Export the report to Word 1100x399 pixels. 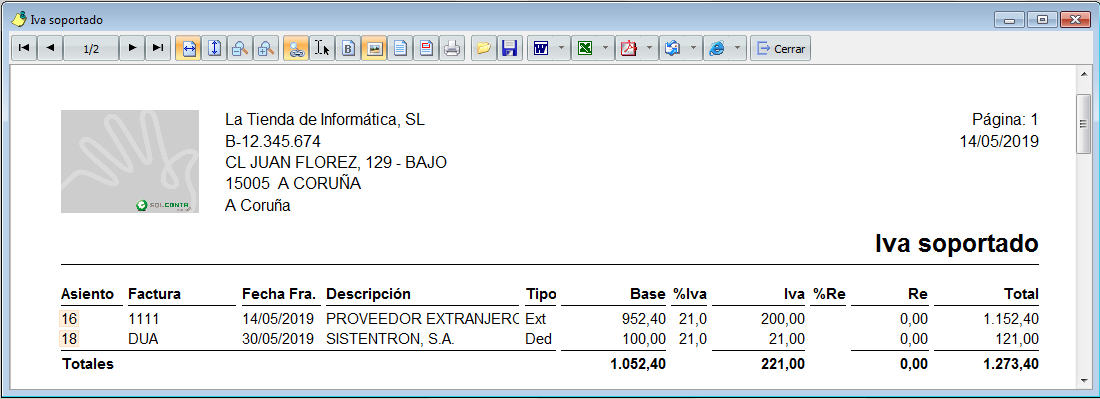541,48
